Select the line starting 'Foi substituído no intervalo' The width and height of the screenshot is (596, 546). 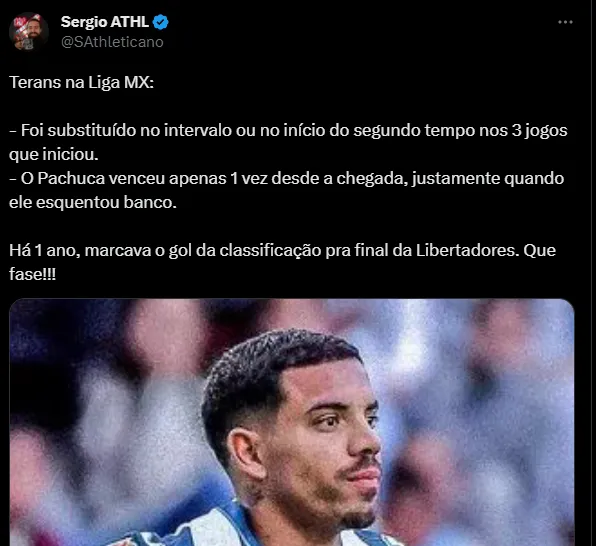coord(288,130)
